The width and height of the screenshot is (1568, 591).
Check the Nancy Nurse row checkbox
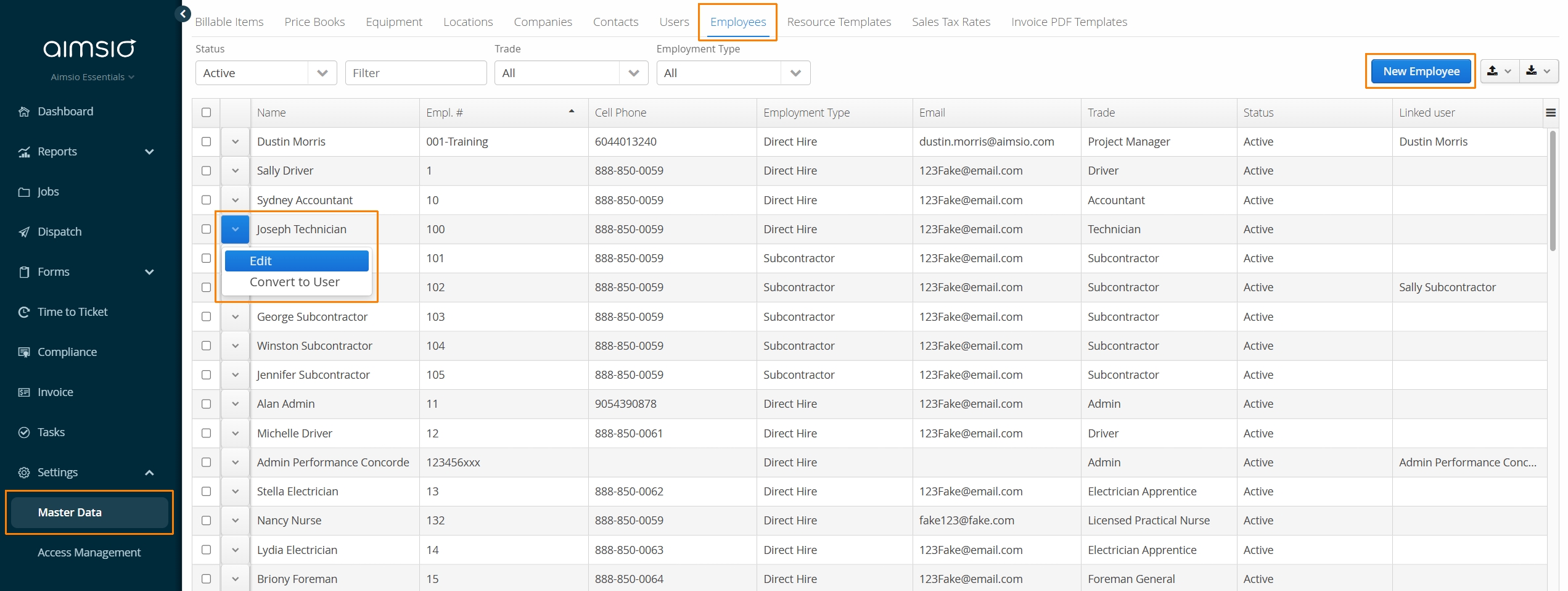(x=206, y=520)
